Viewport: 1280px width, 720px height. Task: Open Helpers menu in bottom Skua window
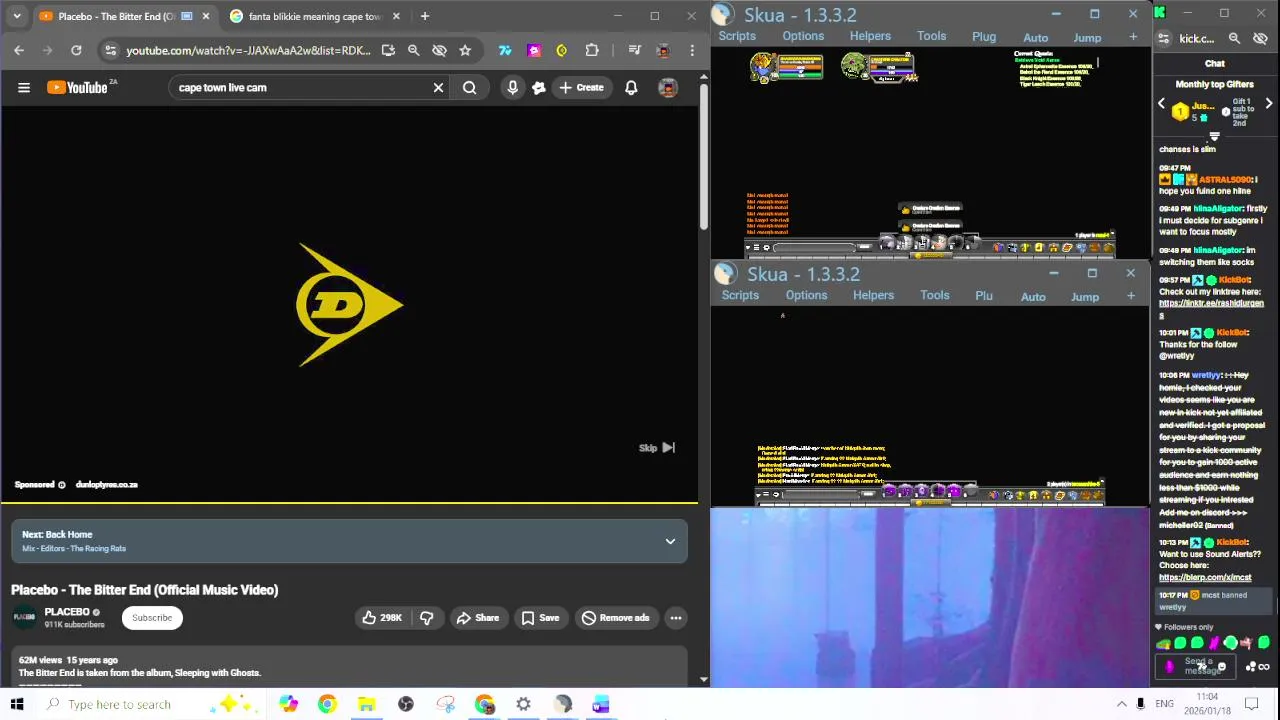(873, 295)
